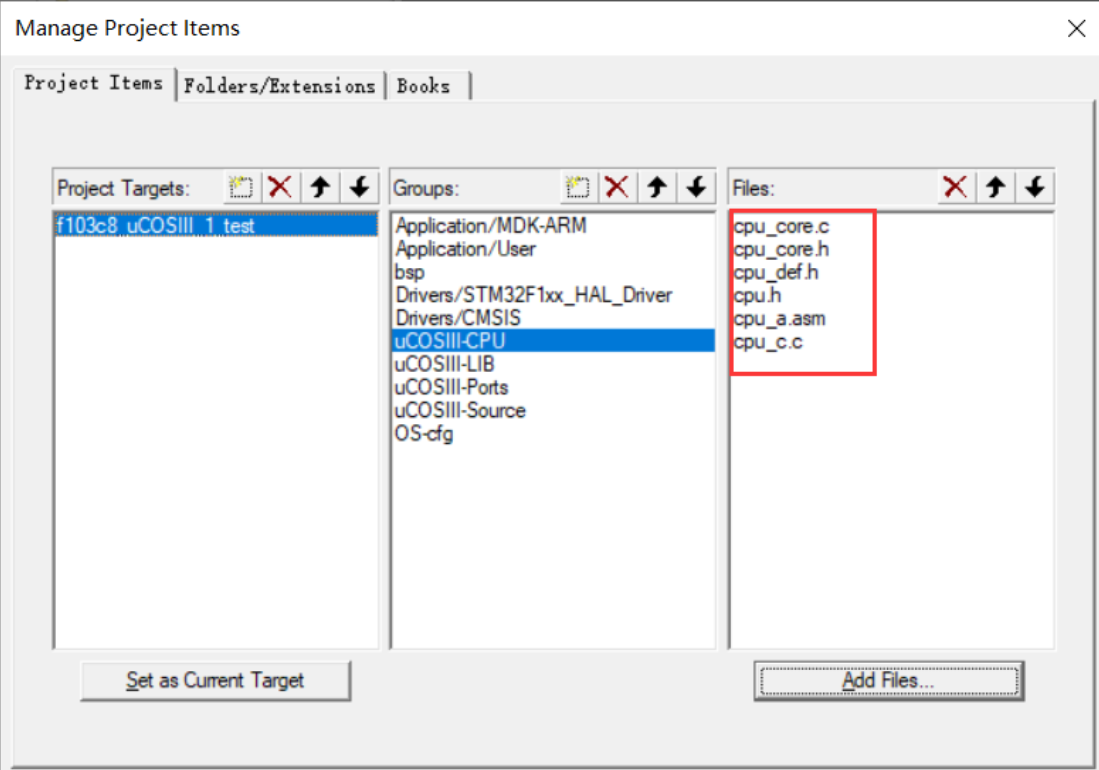Select the OS-cfg group entry

coord(424,434)
